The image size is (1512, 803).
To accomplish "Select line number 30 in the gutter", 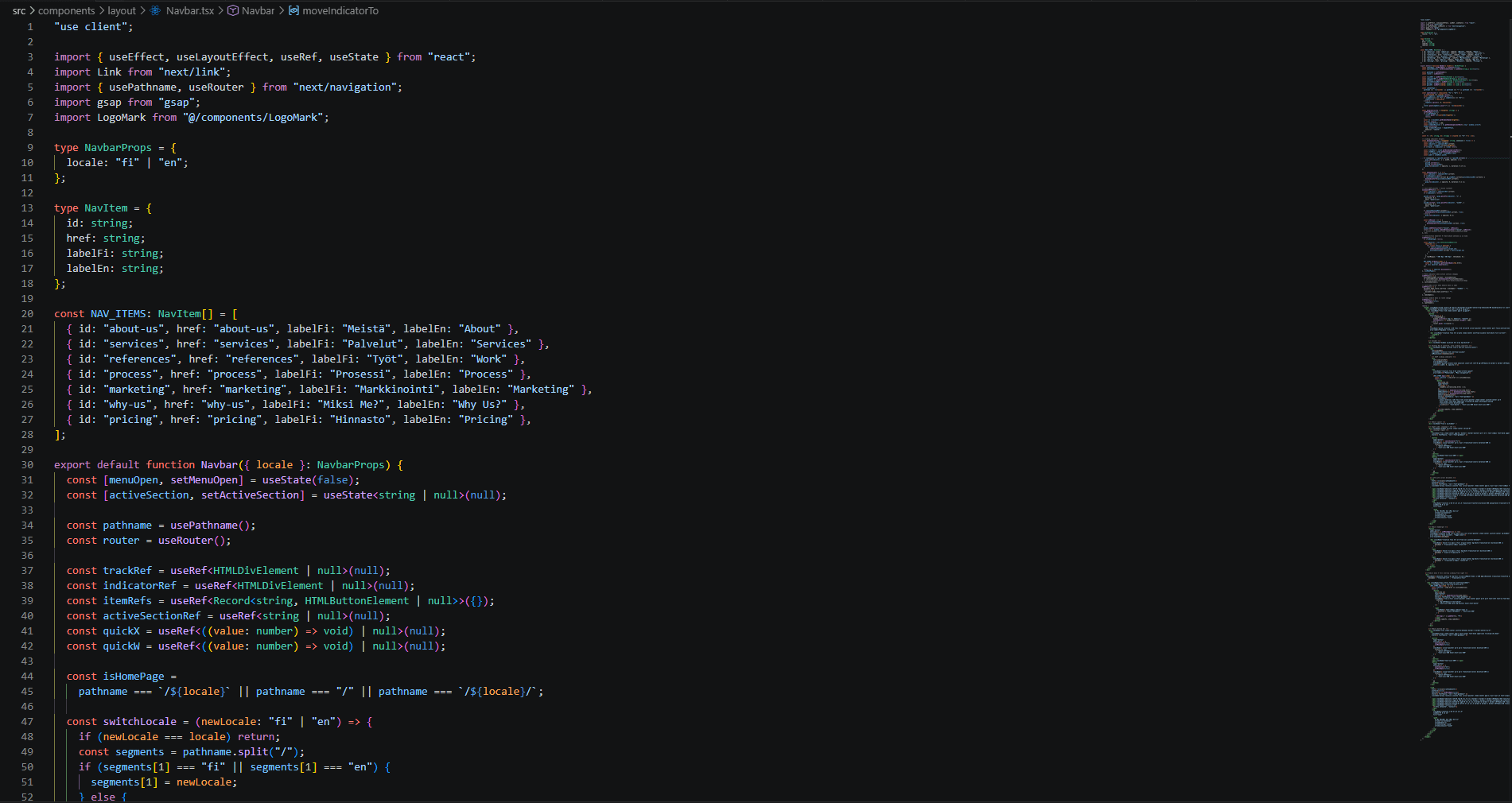I will pos(27,465).
